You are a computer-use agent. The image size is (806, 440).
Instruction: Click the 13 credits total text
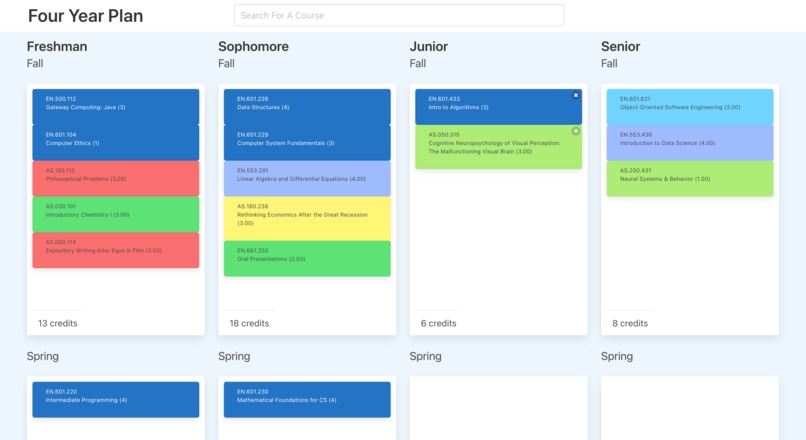(x=58, y=323)
